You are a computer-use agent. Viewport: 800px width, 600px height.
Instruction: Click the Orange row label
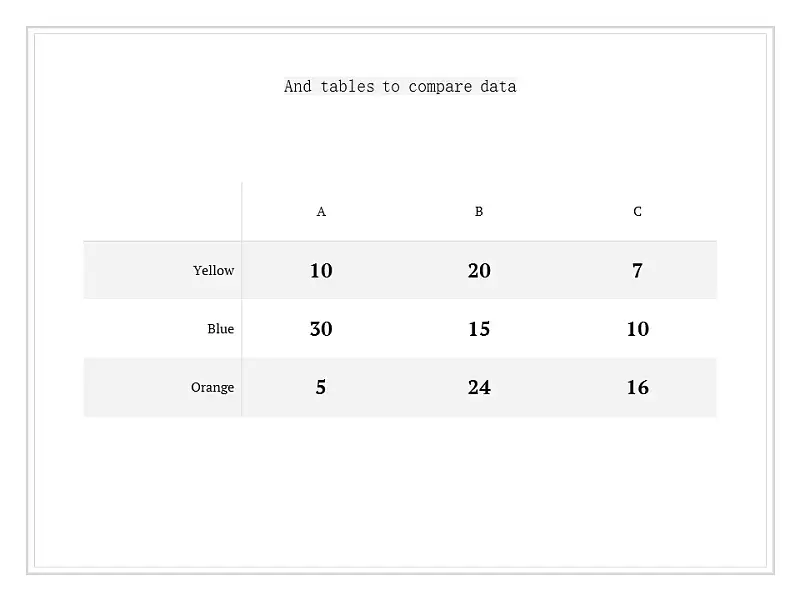coord(212,387)
